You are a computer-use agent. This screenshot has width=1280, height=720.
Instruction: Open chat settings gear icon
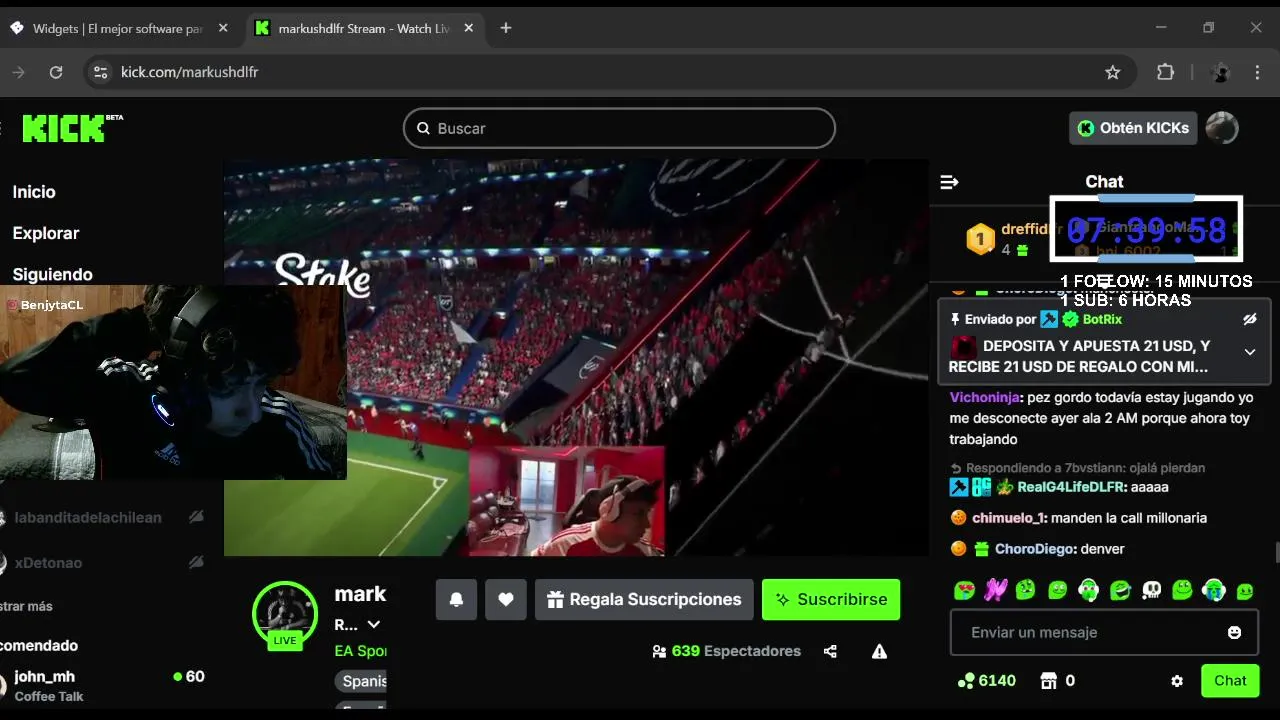click(1177, 681)
